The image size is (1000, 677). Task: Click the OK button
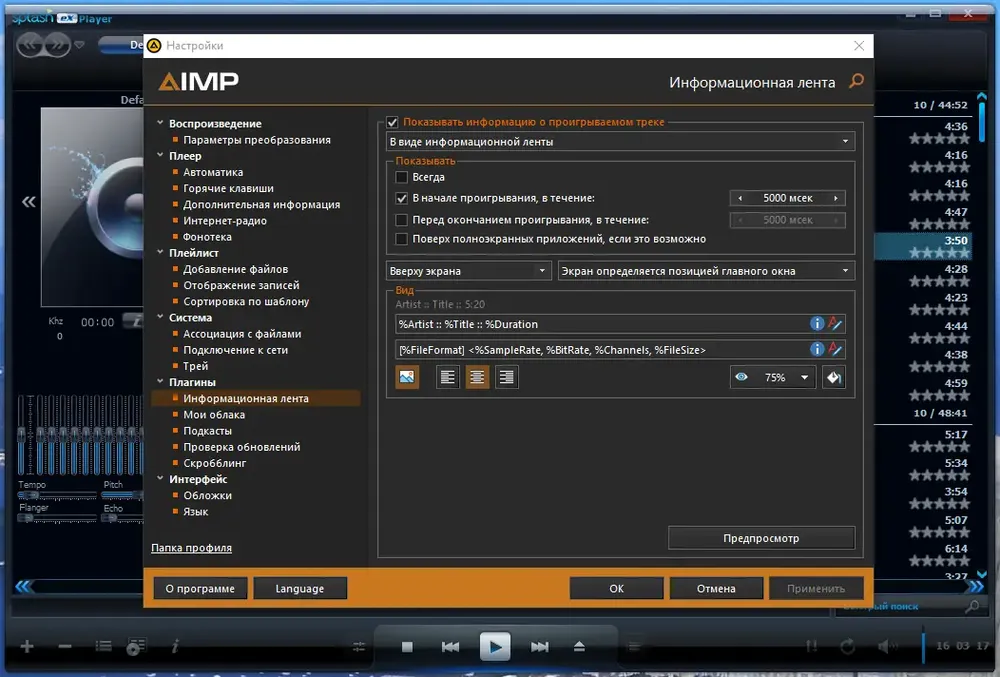(x=616, y=588)
